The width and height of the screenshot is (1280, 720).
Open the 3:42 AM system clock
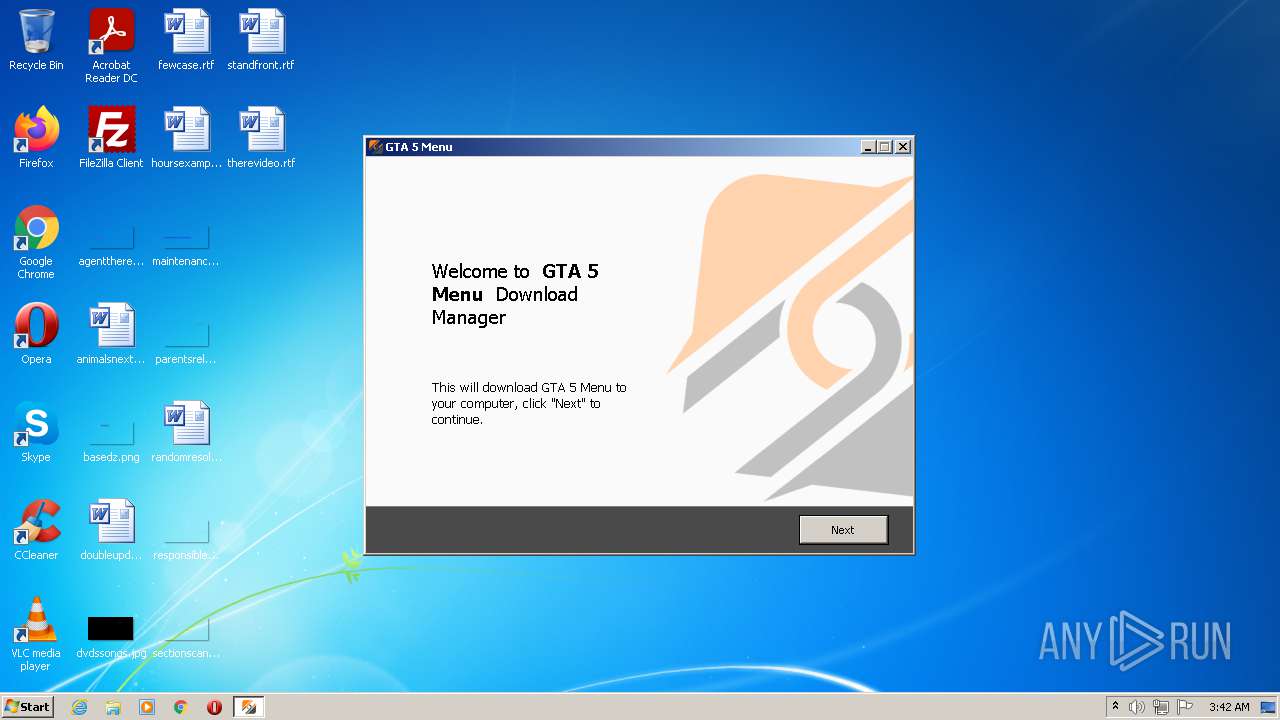point(1229,707)
